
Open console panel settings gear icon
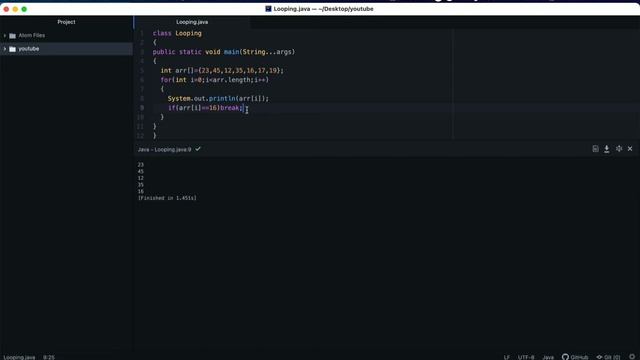click(x=619, y=149)
